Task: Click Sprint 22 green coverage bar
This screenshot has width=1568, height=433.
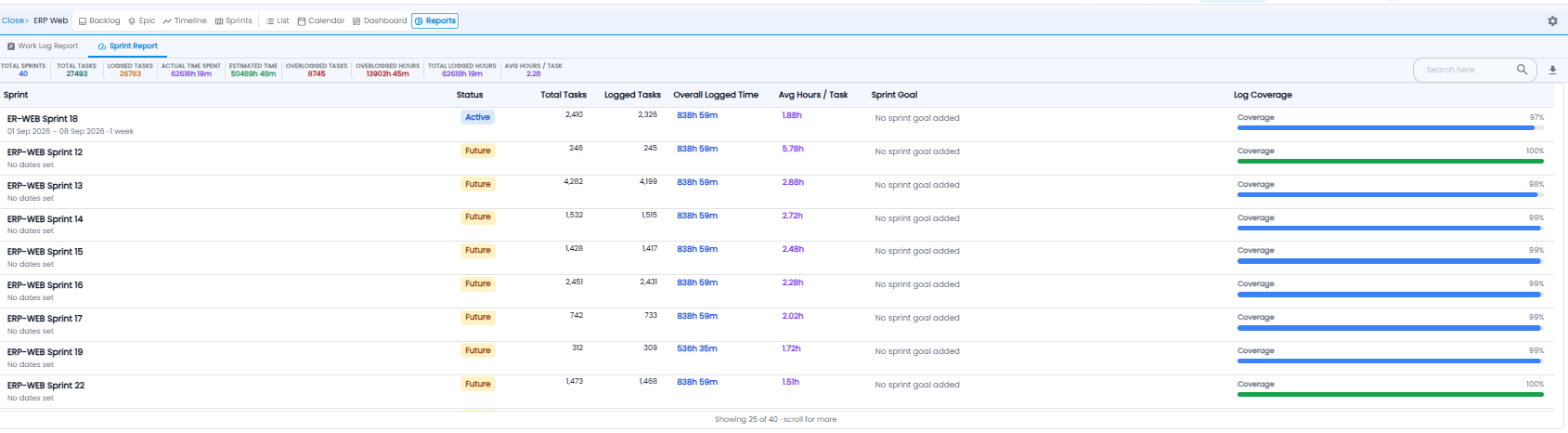Action: pos(1391,395)
